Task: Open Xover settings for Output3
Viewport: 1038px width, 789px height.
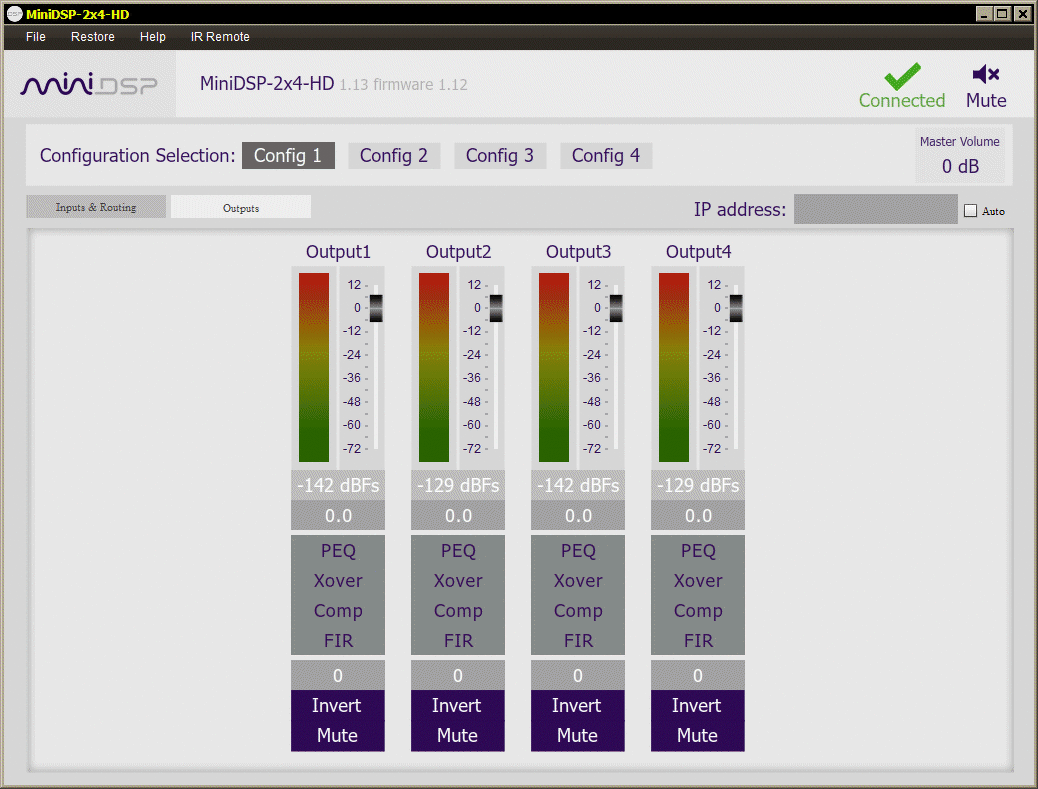Action: click(577, 580)
